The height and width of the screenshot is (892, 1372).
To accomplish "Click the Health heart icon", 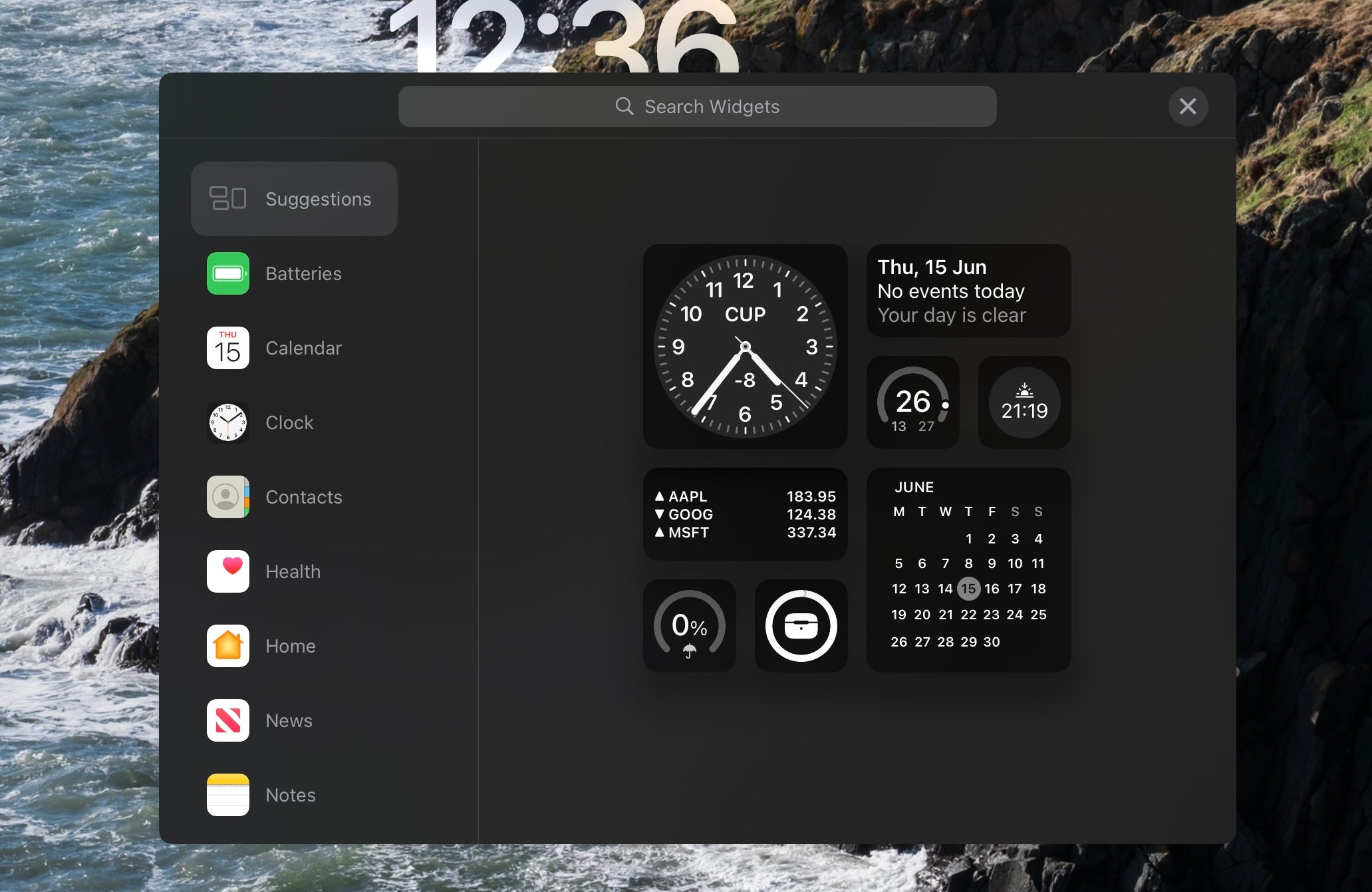I will 228,571.
